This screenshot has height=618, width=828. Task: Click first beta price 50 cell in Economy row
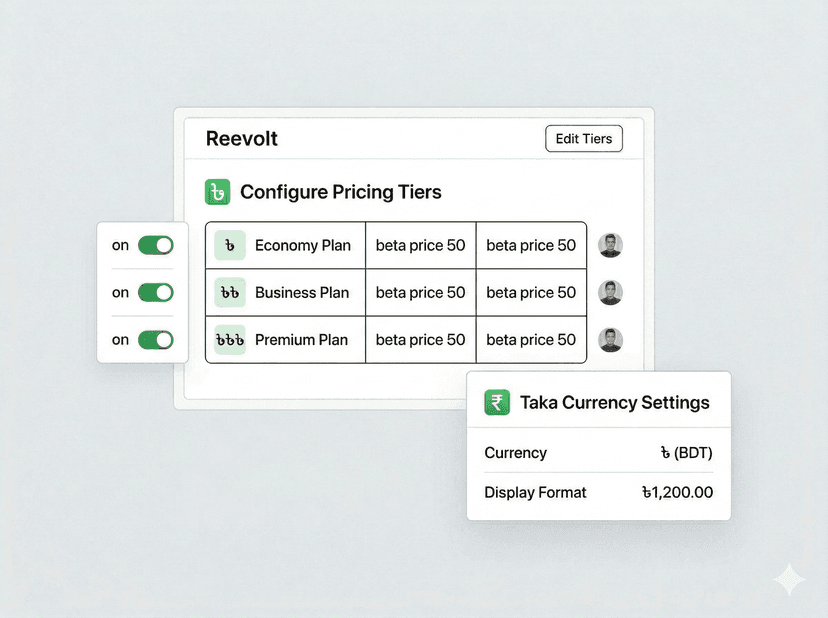421,245
